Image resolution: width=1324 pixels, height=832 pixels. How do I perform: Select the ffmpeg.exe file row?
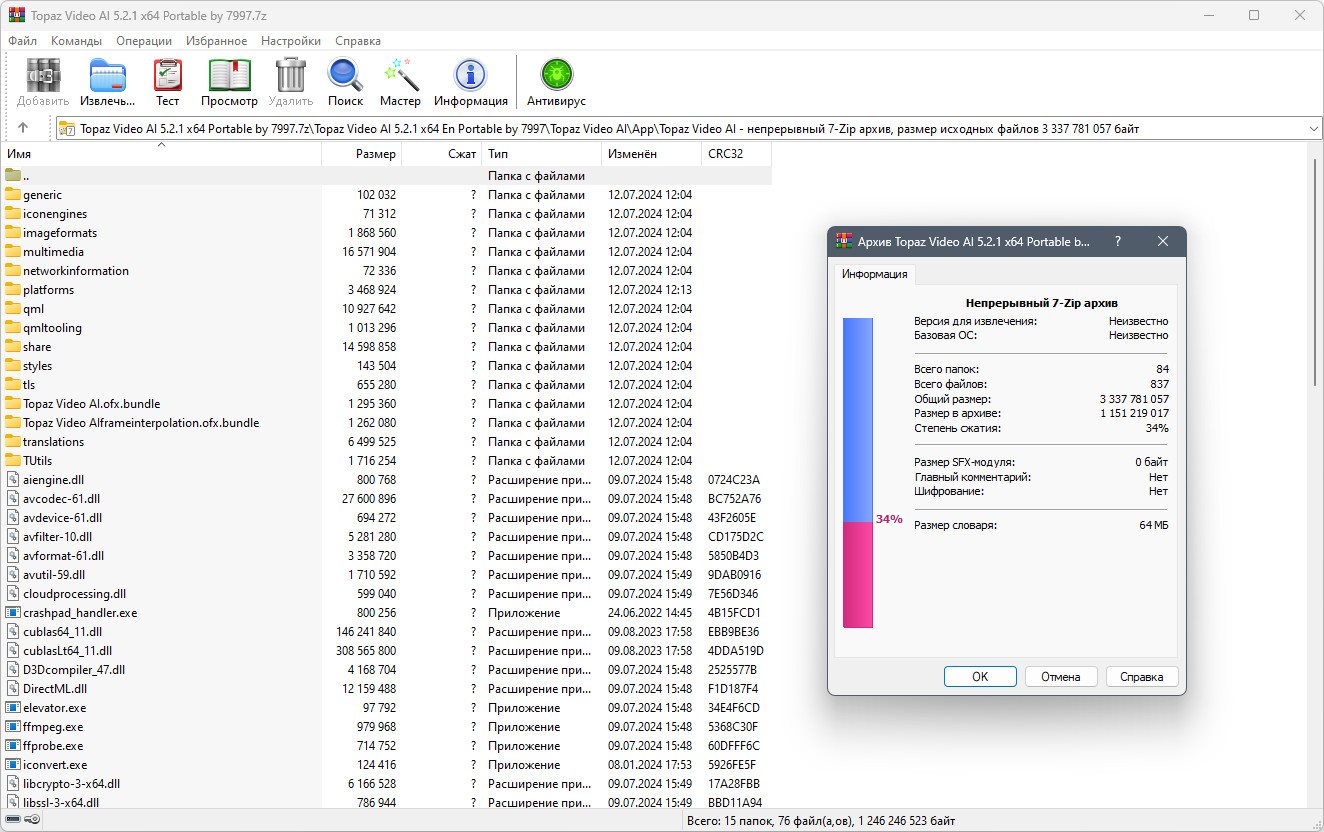pos(53,727)
